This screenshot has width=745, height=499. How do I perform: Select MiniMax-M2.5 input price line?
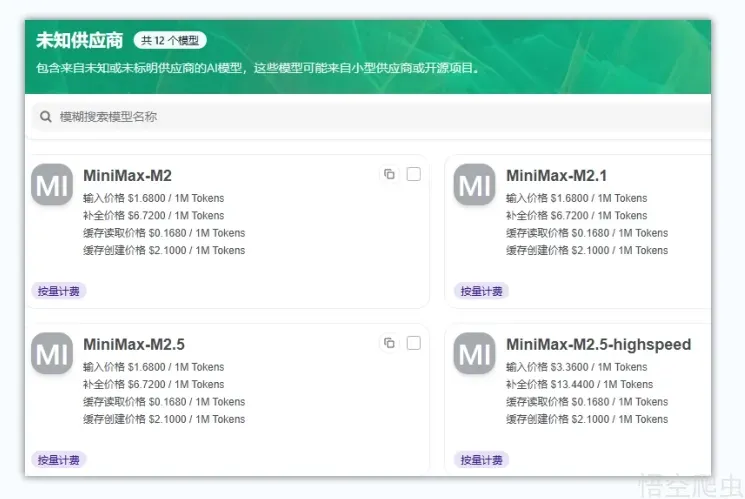click(153, 367)
